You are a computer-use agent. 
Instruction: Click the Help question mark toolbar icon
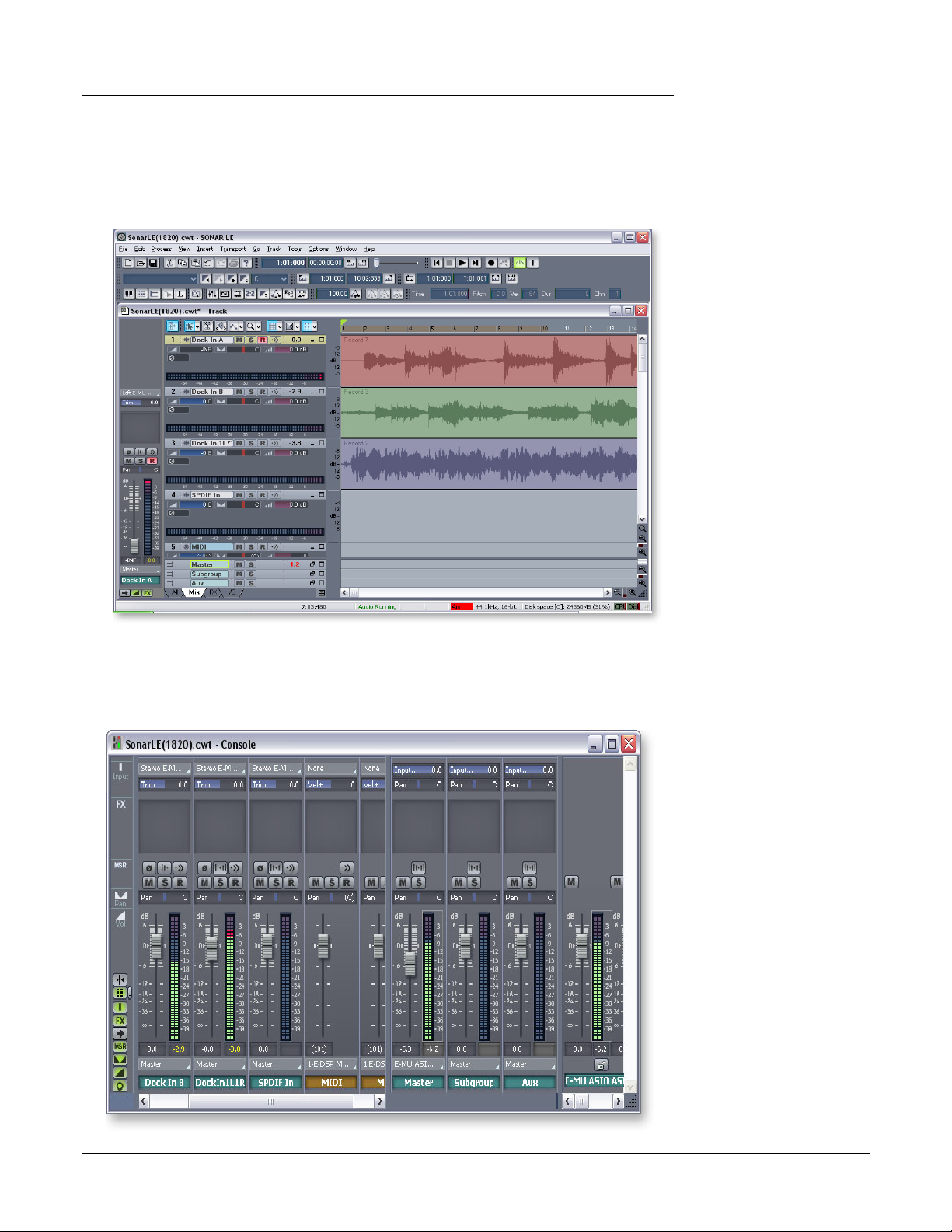246,264
